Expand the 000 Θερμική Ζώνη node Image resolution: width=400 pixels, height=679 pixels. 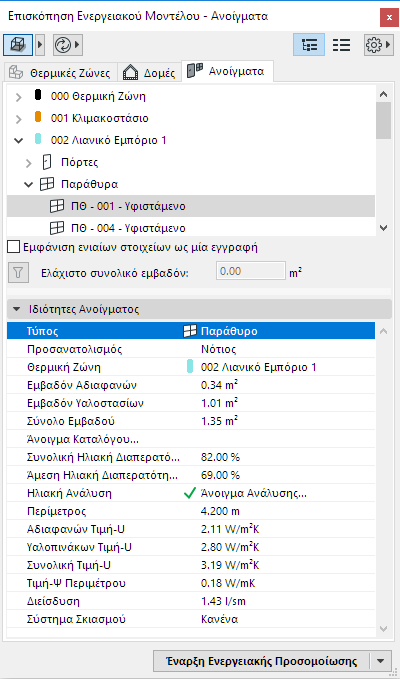18,97
